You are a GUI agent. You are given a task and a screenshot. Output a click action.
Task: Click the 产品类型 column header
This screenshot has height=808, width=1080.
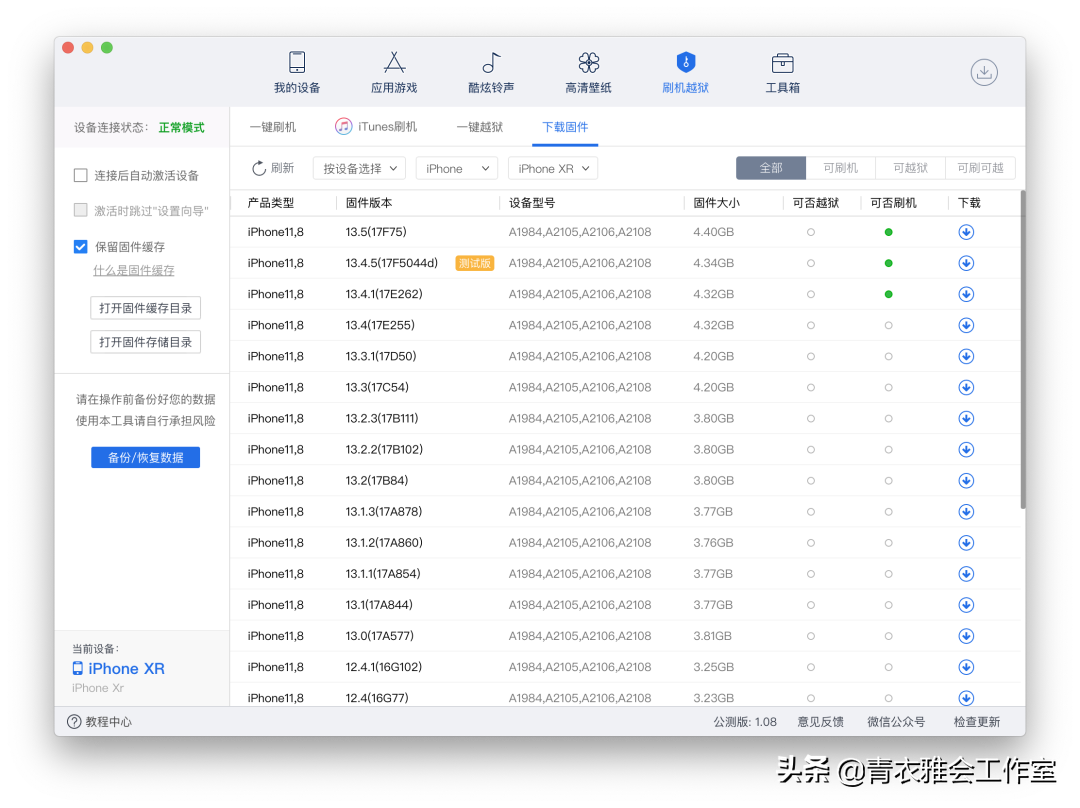click(x=271, y=203)
